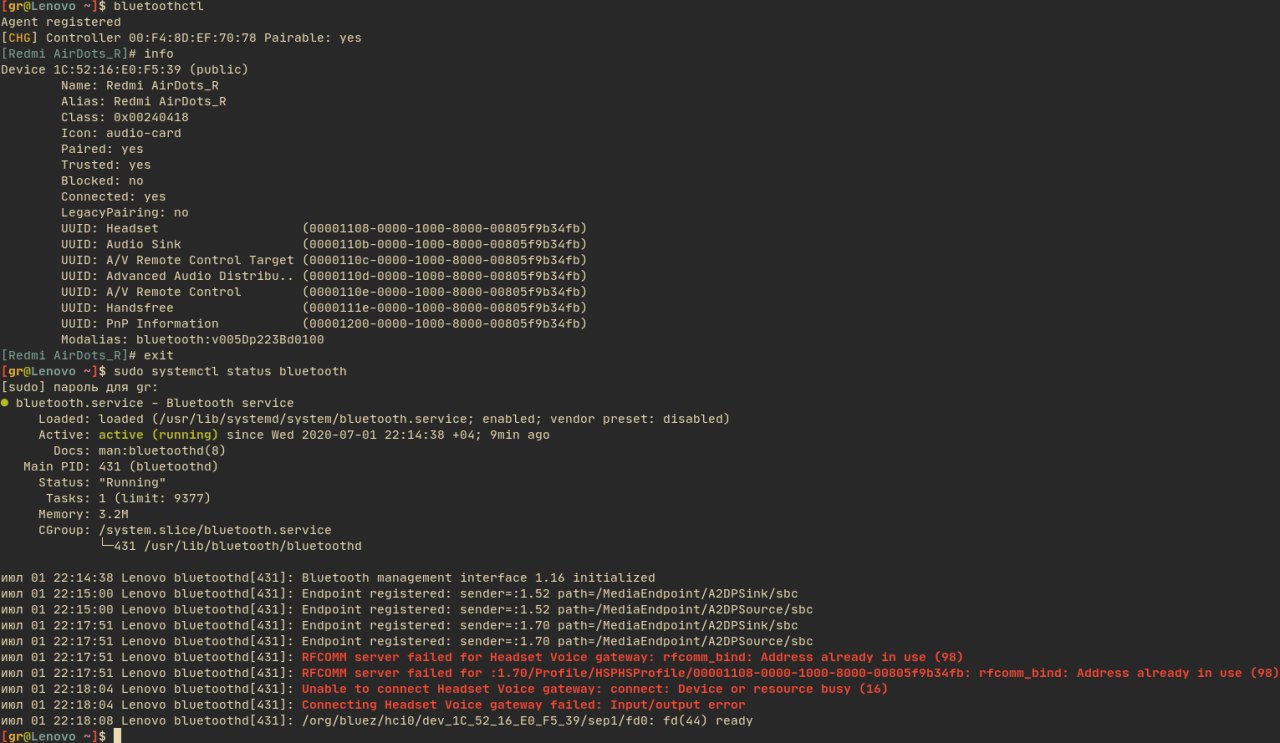Viewport: 1280px width, 743px height.
Task: Click controller address 00:F4:8D:EF:70:78
Action: pos(192,38)
